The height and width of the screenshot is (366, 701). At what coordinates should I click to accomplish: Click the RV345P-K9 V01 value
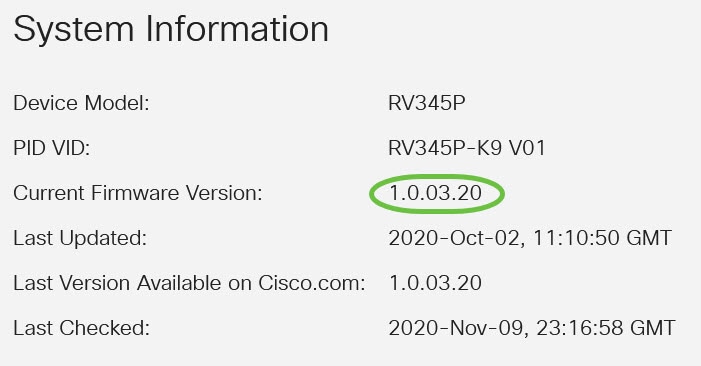(467, 148)
